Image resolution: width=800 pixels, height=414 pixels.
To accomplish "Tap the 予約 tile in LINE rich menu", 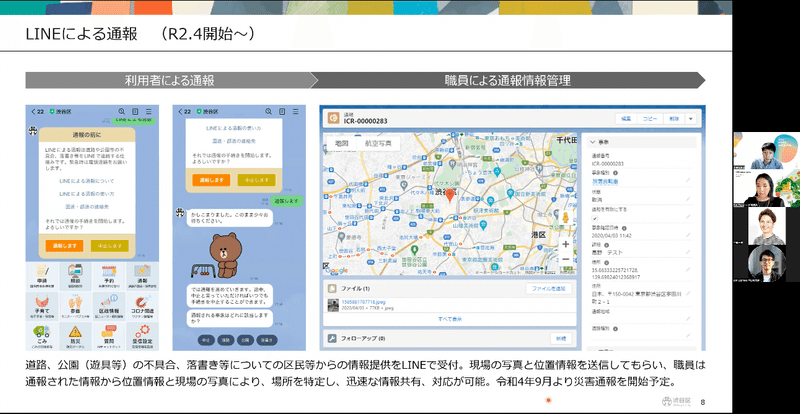I will pyautogui.click(x=109, y=276).
